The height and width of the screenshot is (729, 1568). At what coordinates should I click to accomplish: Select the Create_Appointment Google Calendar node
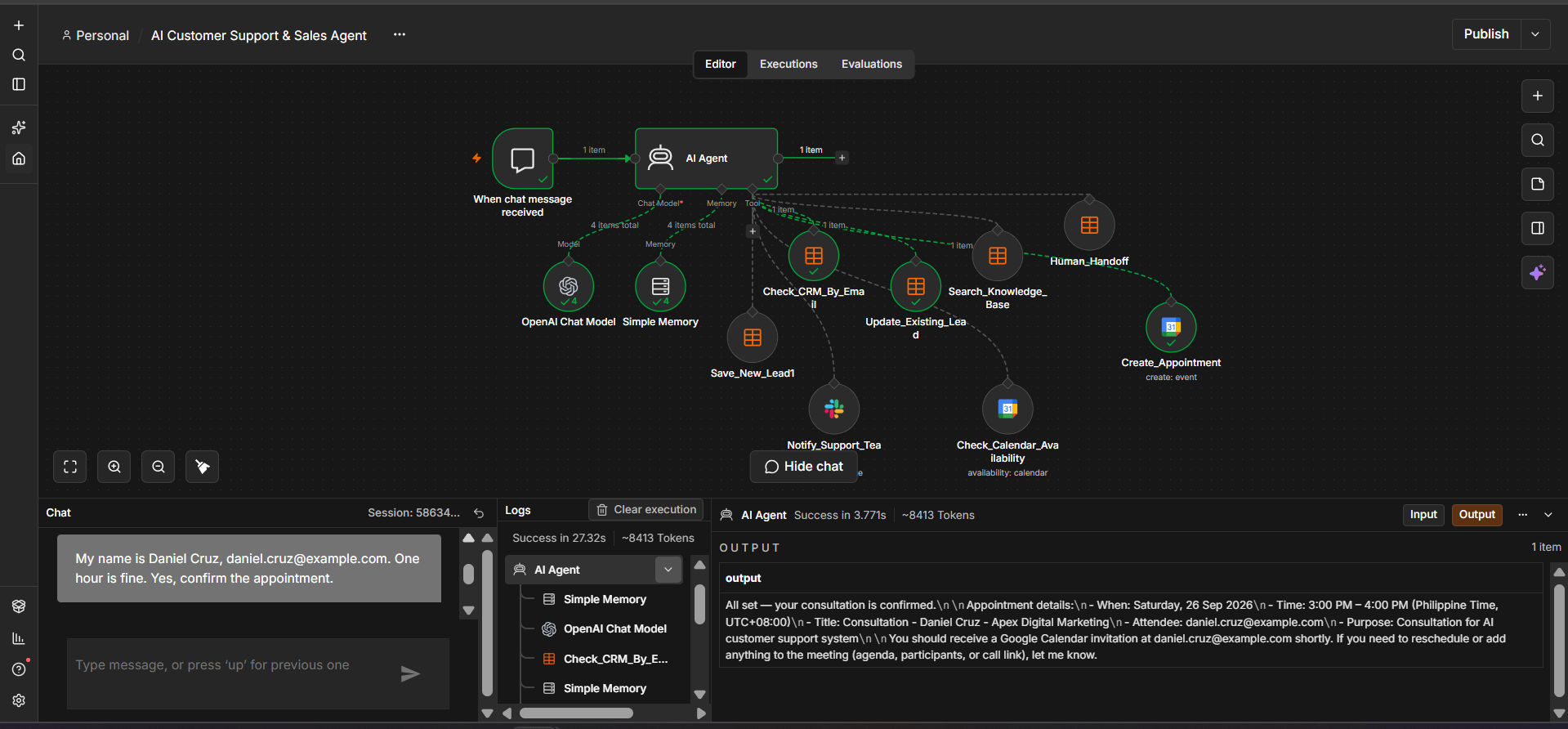tap(1171, 327)
